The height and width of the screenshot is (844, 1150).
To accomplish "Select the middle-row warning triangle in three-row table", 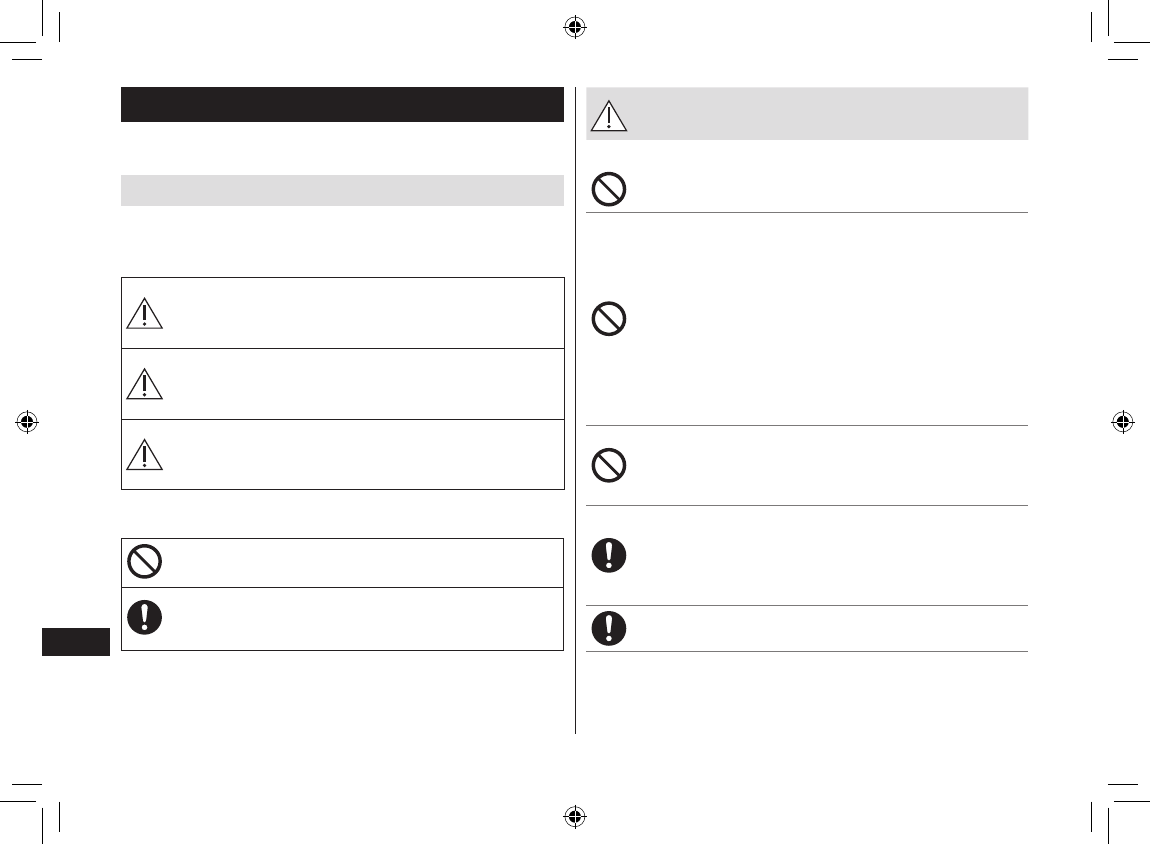I will (144, 384).
